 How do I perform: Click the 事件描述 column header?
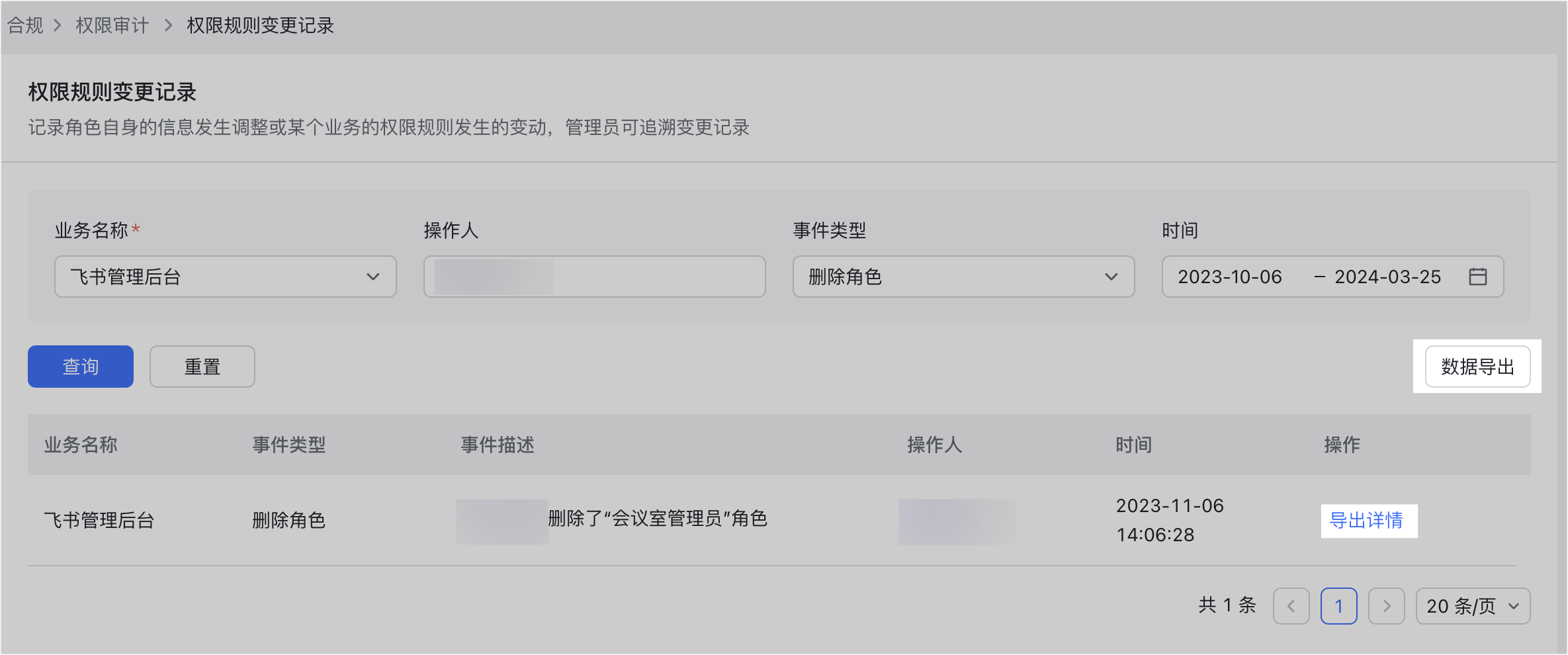coord(498,445)
